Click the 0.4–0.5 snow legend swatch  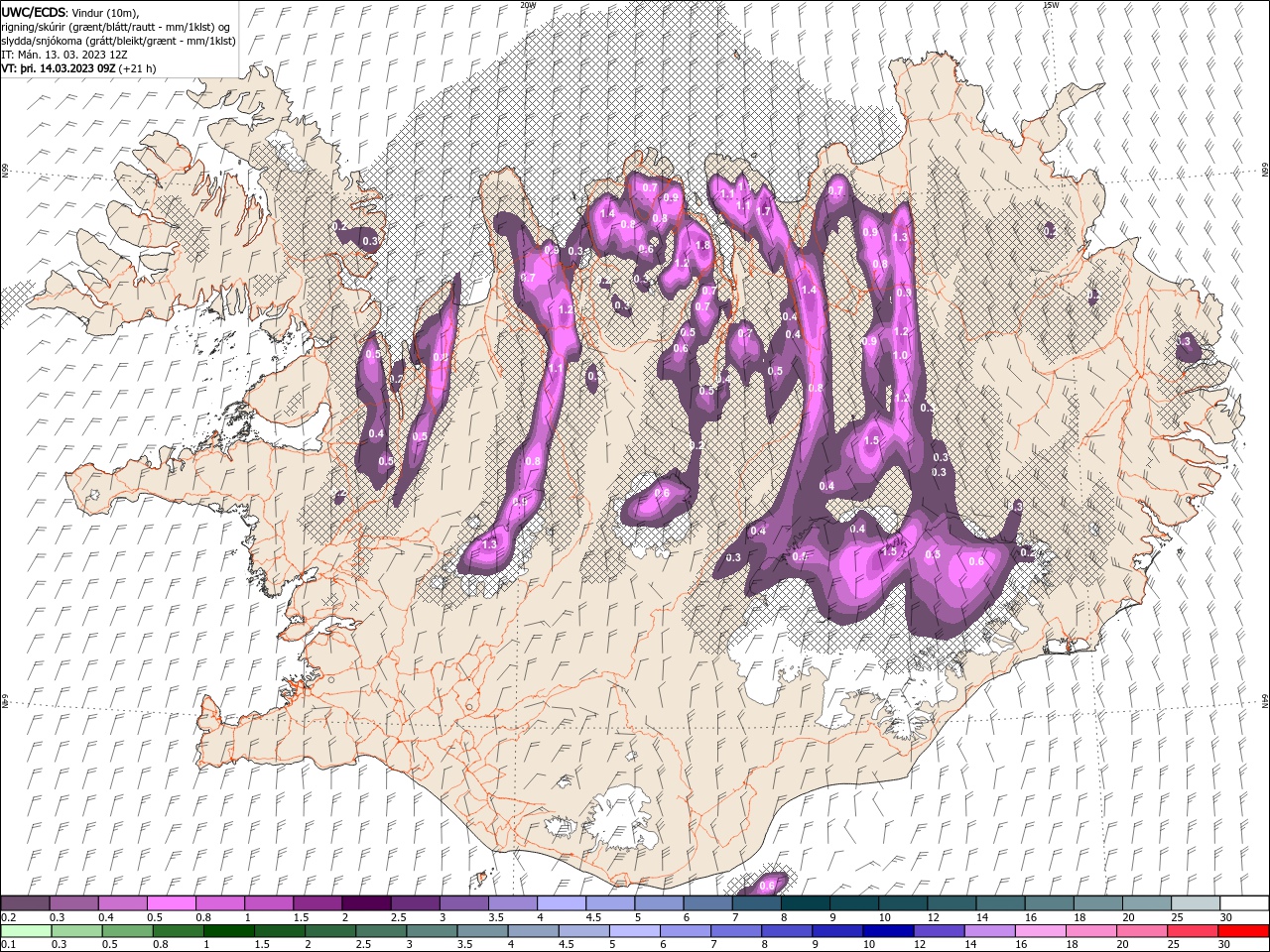pos(122,903)
